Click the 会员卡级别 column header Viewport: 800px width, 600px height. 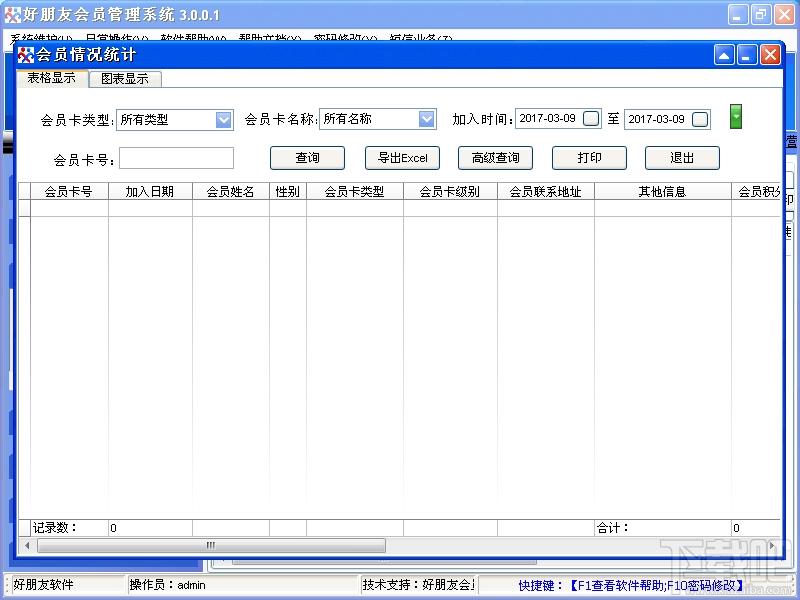click(450, 191)
